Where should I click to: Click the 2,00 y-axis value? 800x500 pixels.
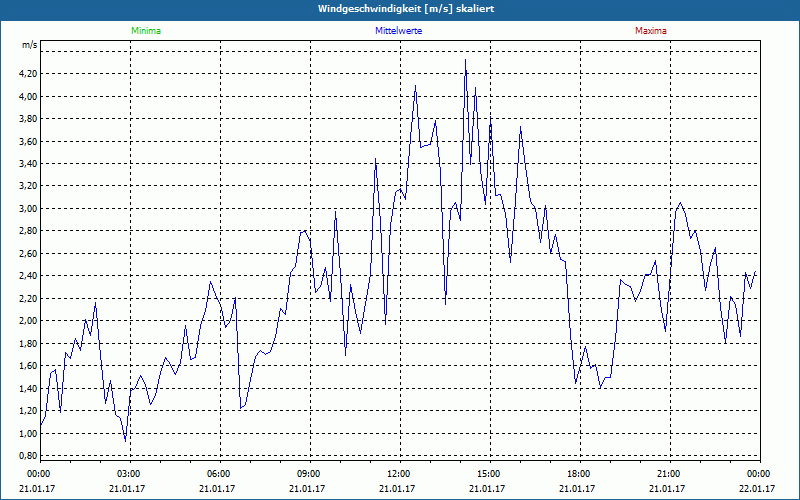[x=28, y=321]
